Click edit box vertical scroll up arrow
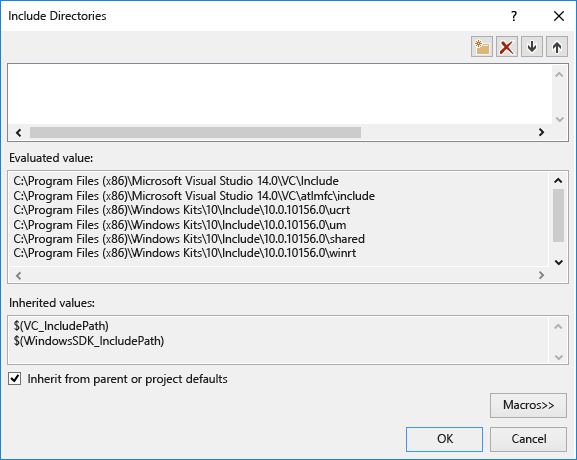 pos(559,75)
